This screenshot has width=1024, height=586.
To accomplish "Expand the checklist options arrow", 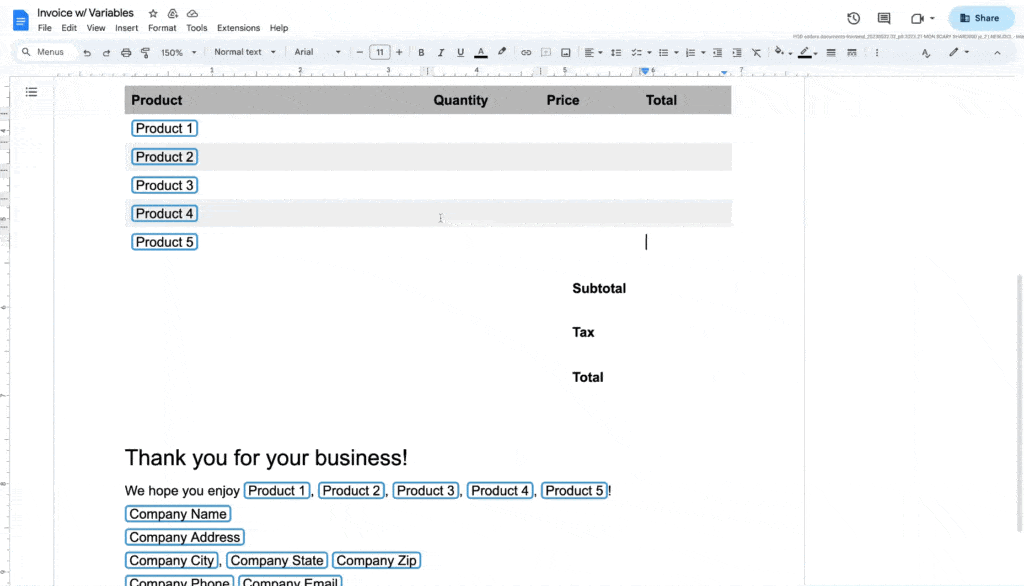I will 649,53.
